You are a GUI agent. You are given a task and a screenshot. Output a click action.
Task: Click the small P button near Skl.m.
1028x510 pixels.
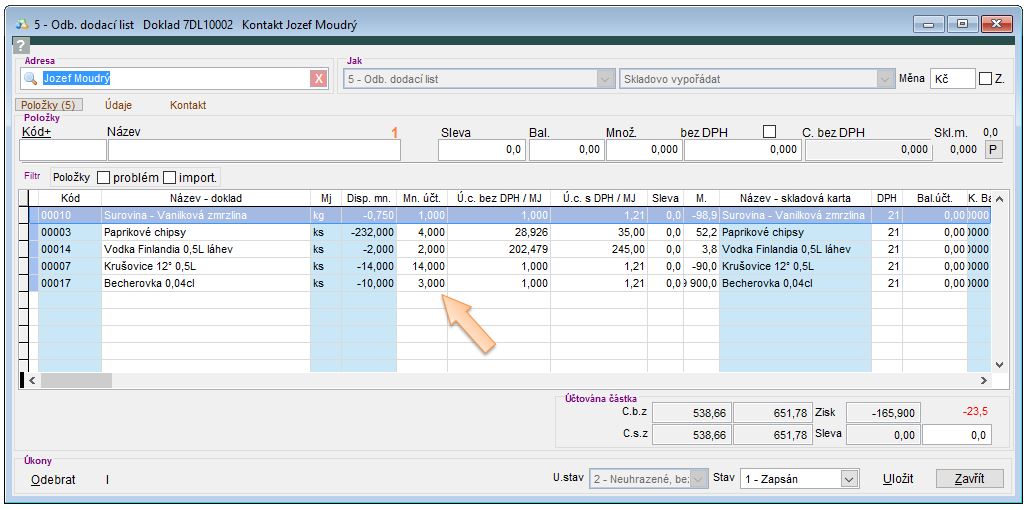click(x=992, y=149)
